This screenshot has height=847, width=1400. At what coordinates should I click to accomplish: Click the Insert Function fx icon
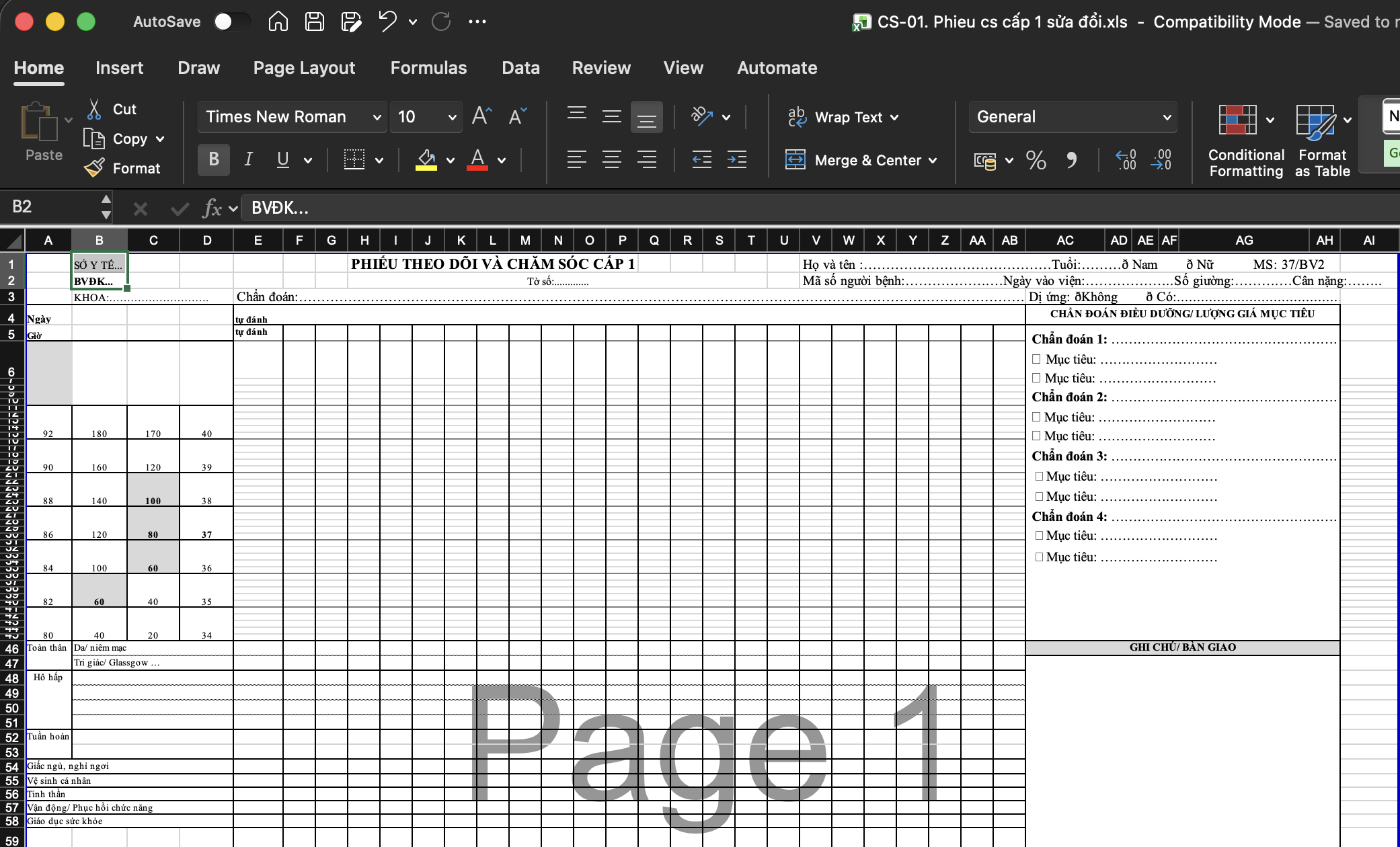[212, 208]
